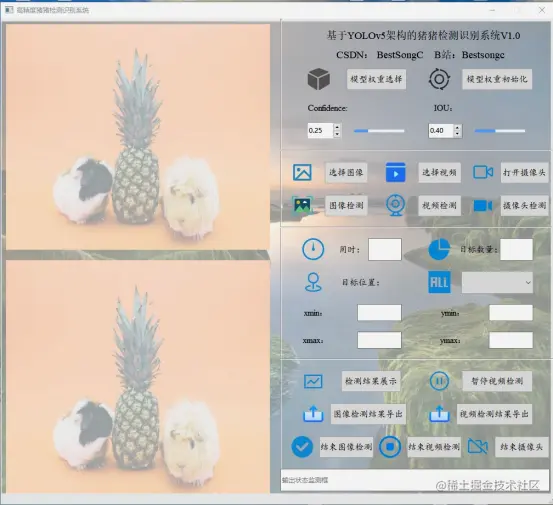Click the 结束摄像头 button

(x=521, y=447)
